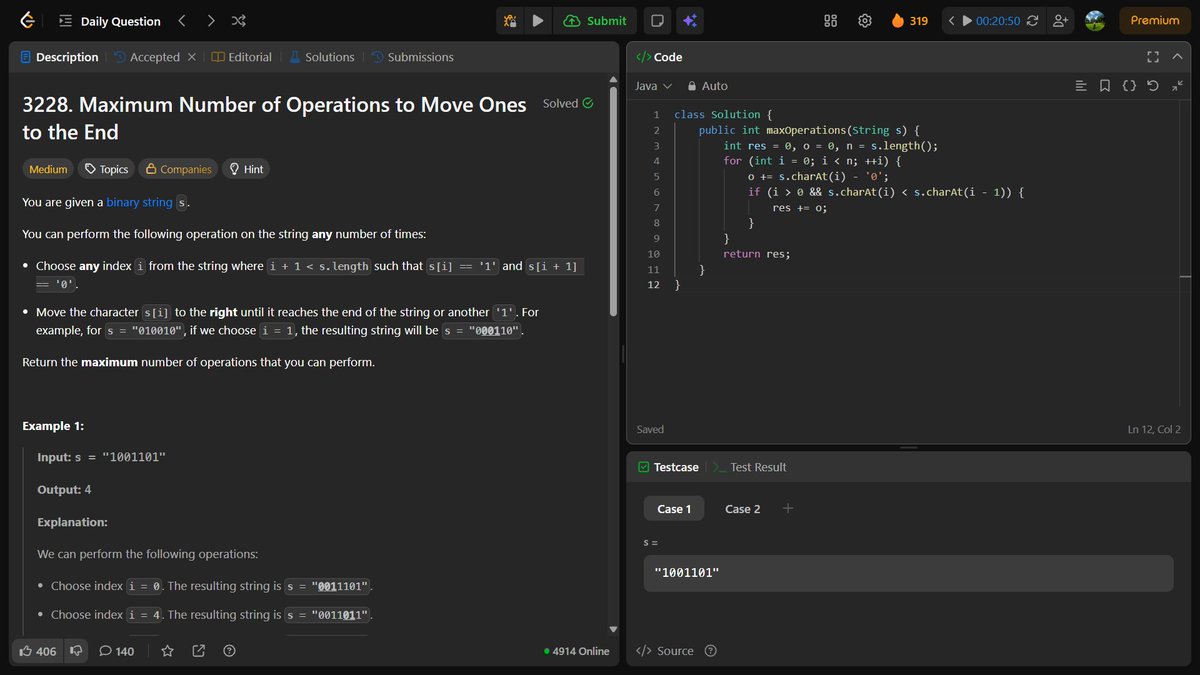
Task: Open the LeetCode home logo
Action: 26,20
